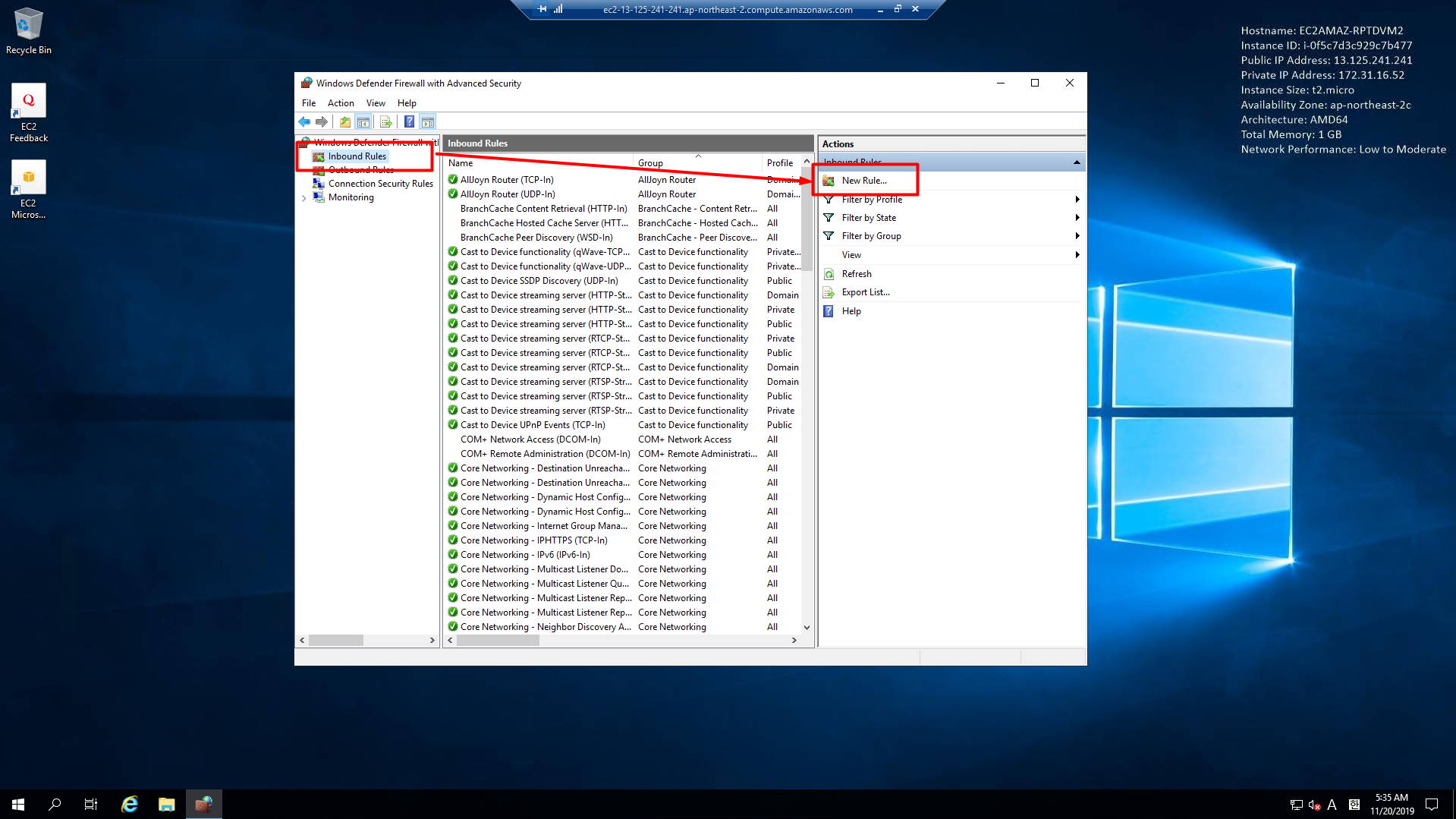The width and height of the screenshot is (1456, 819).
Task: Select Connection Security Rules tree node
Action: tap(380, 184)
